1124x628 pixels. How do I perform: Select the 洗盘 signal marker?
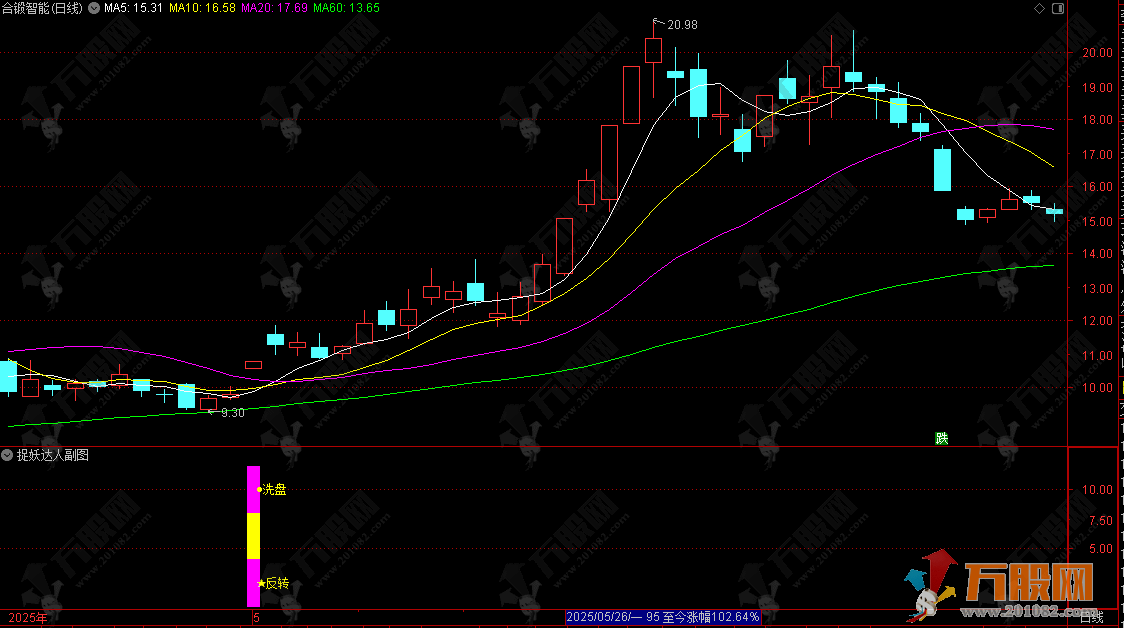click(x=272, y=490)
